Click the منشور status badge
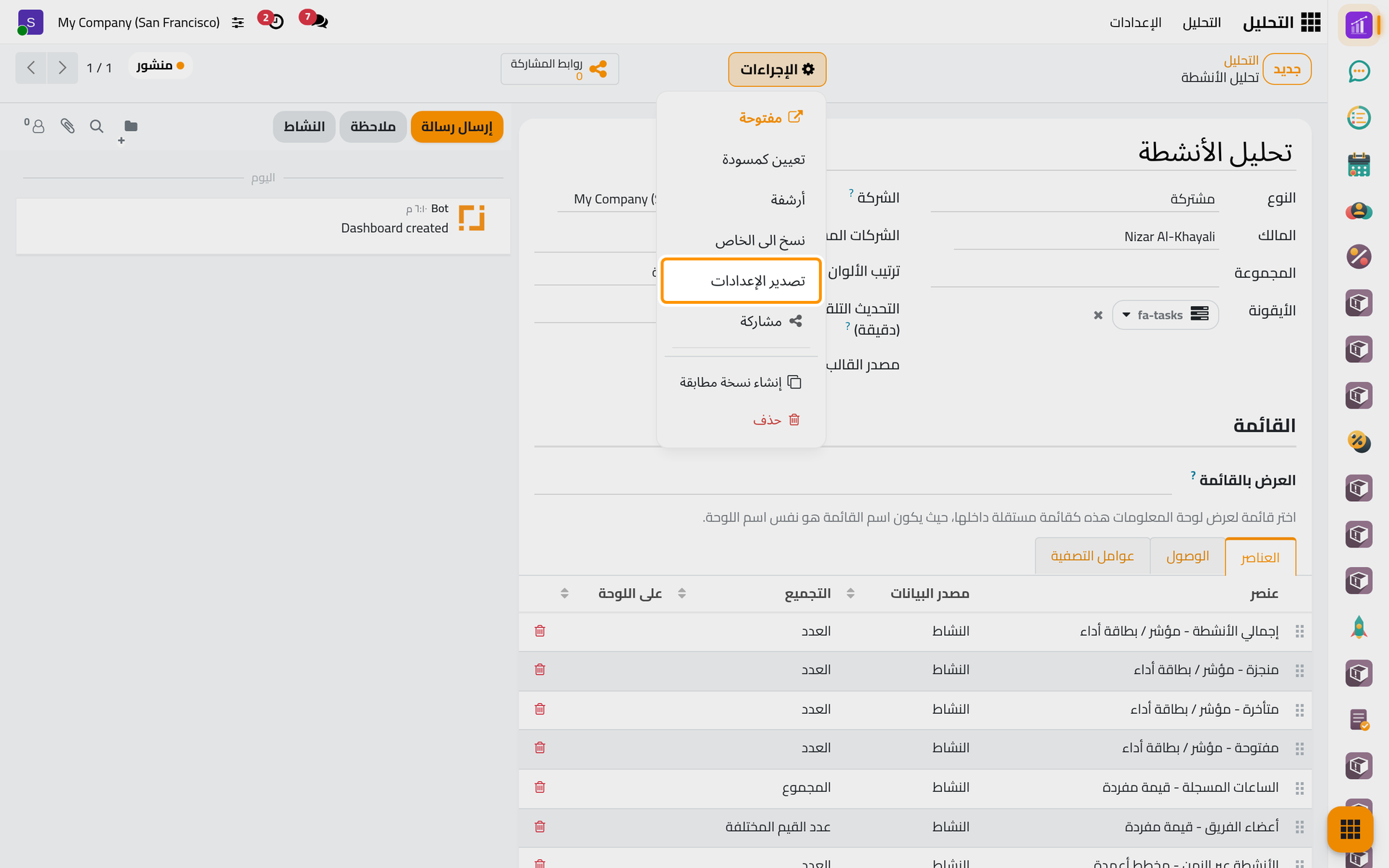Image resolution: width=1389 pixels, height=868 pixels. 161,66
